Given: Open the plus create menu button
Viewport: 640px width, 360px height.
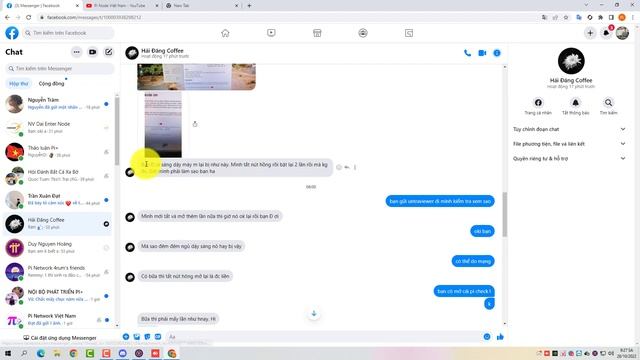Looking at the screenshot, I should click(590, 33).
